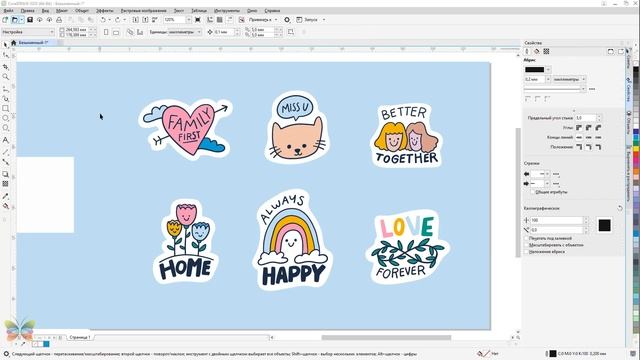
Task: Select the Freehand curve tool
Action: [5, 89]
